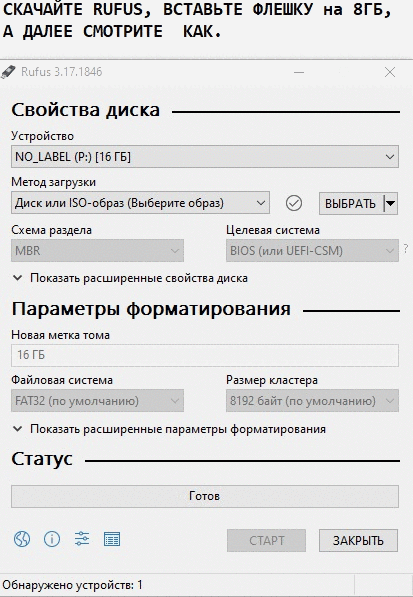Close the Rufus window via X
The height and width of the screenshot is (597, 413).
390,72
